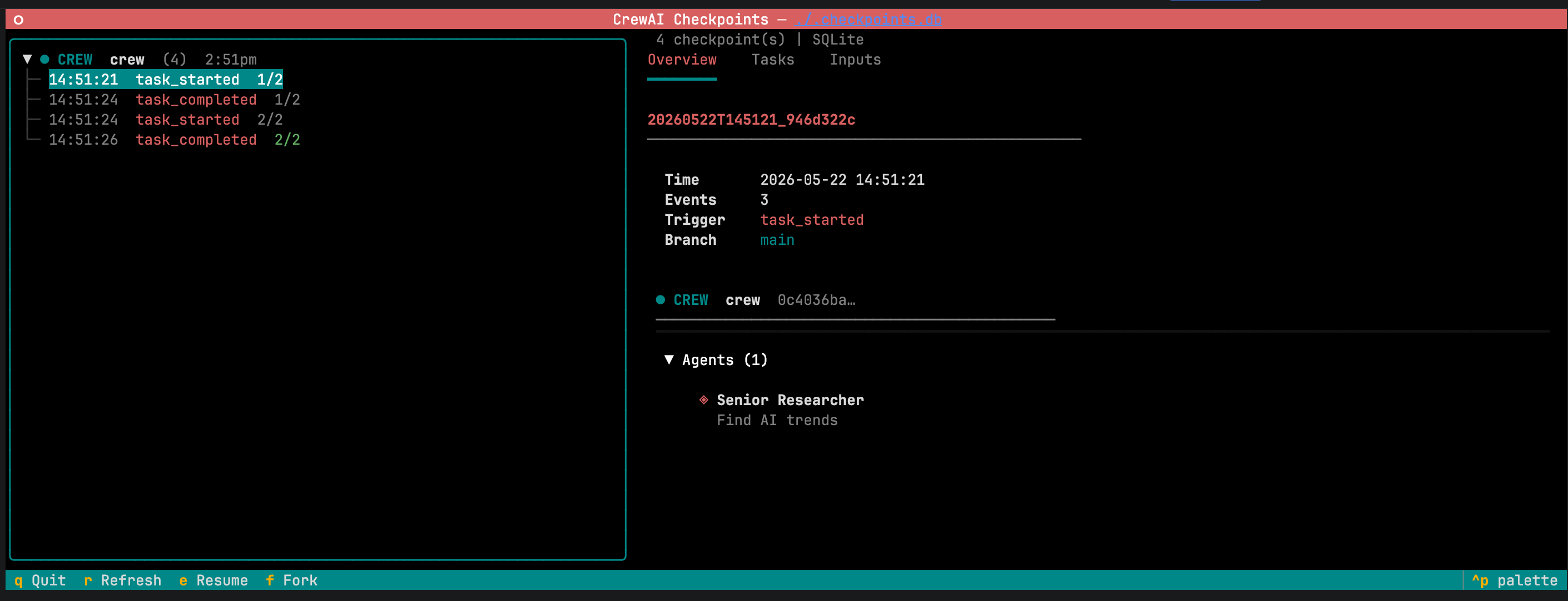This screenshot has height=601, width=1568.
Task: Select the Senior Researcher agent name
Action: [x=790, y=400]
